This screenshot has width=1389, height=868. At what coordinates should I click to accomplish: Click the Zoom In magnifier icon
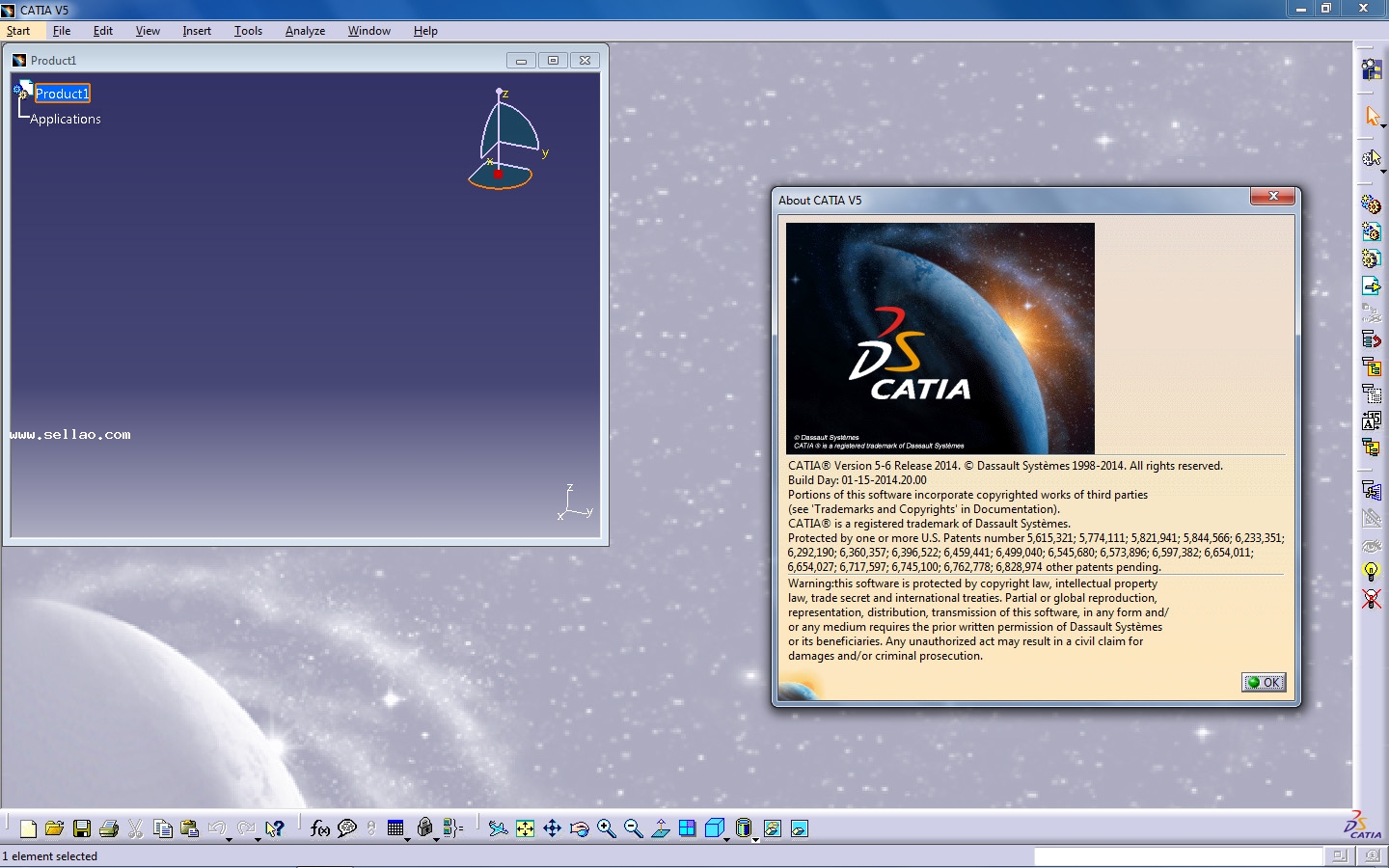(x=606, y=828)
